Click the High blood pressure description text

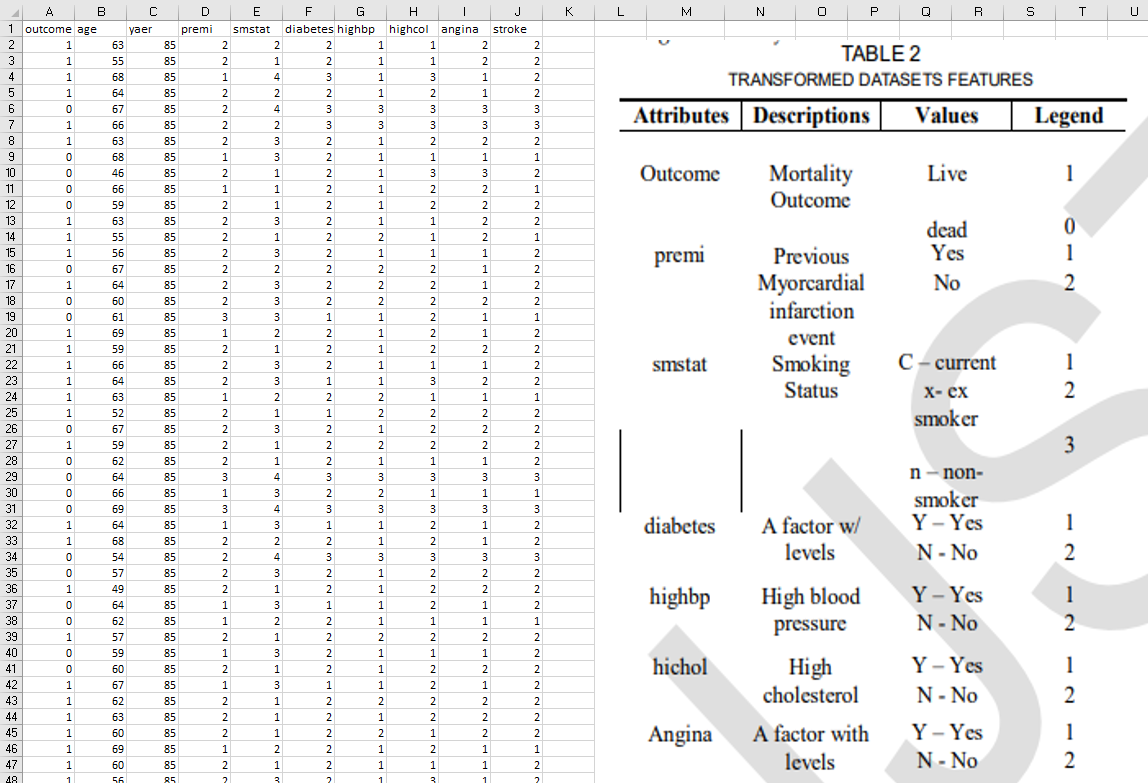pyautogui.click(x=810, y=610)
